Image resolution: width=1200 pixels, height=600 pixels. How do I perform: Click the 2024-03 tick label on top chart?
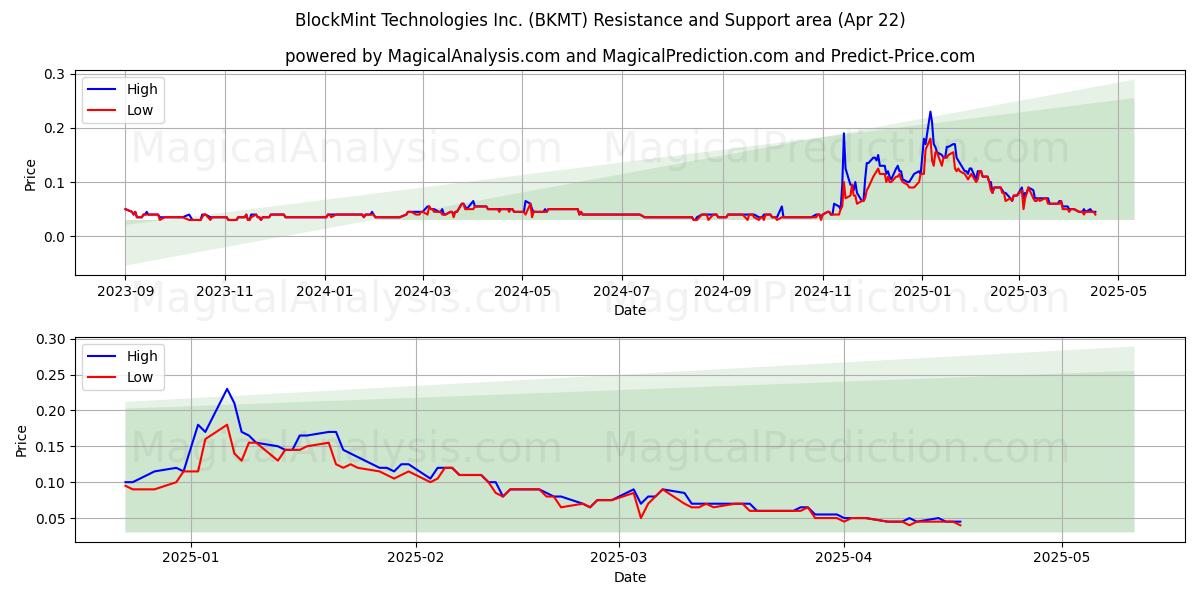coord(423,291)
